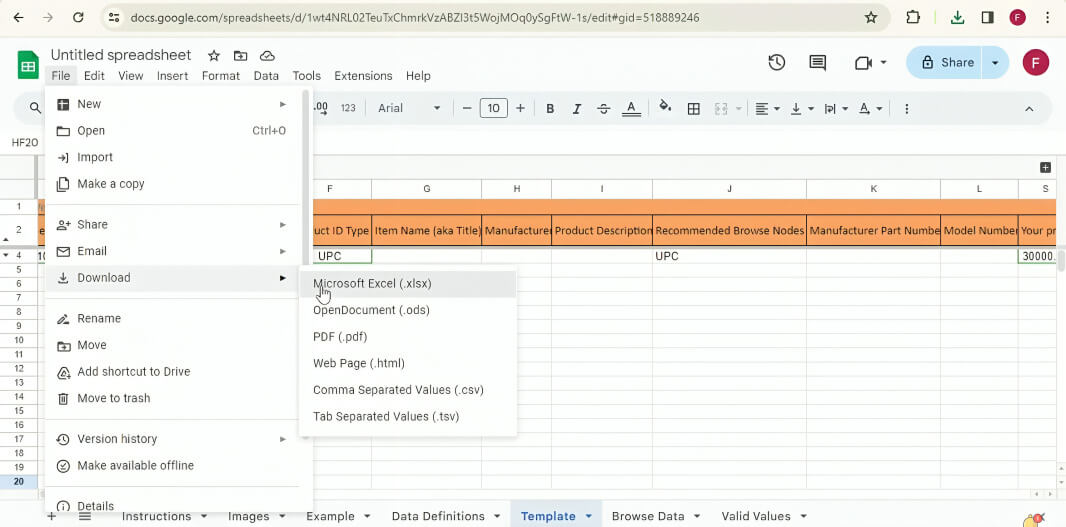Open vertical align options
The width and height of the screenshot is (1066, 527).
(802, 108)
